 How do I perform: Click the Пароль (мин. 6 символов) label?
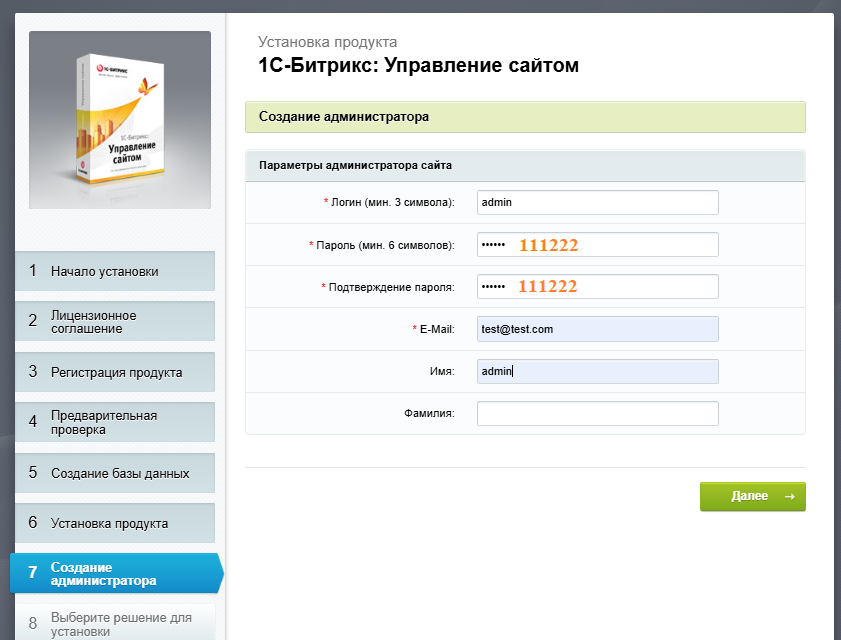point(381,245)
